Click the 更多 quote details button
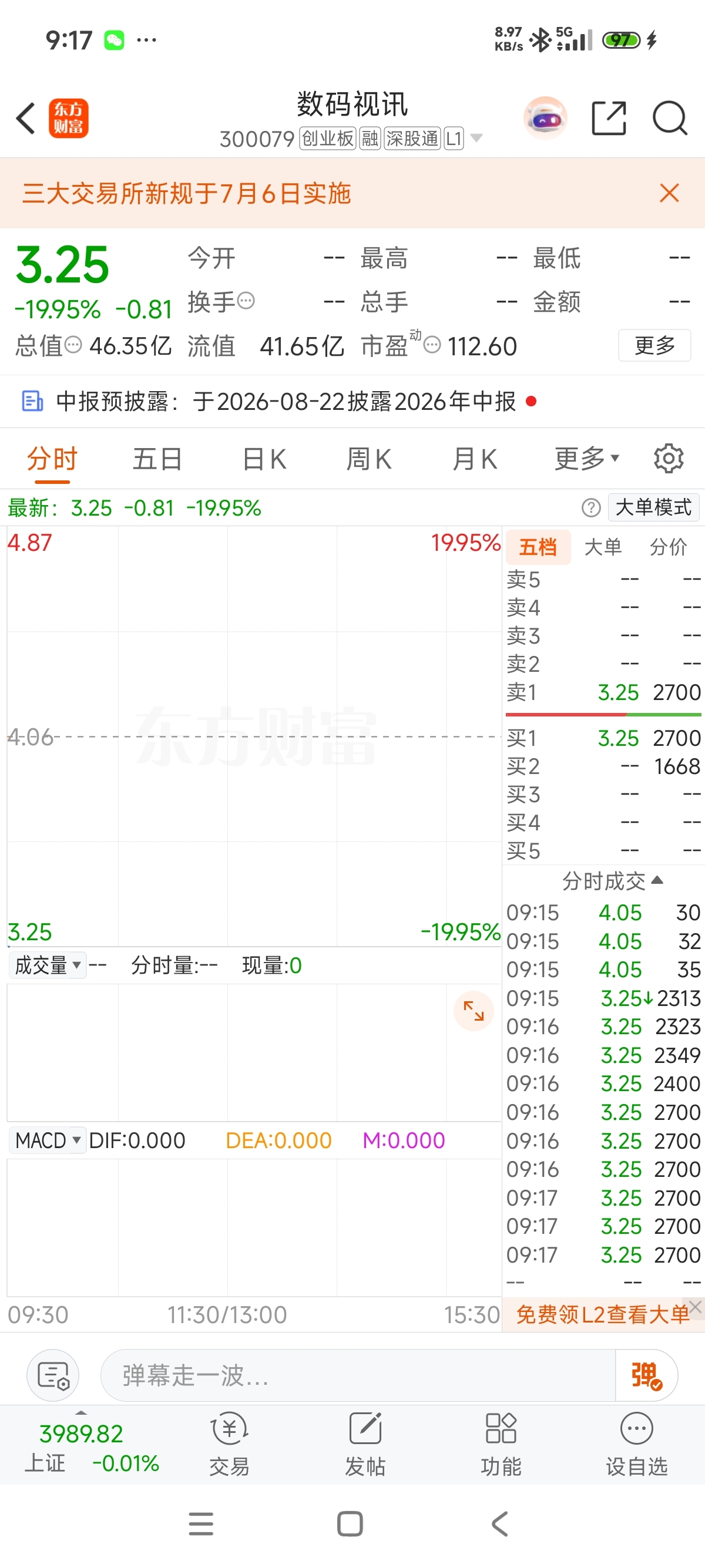Image resolution: width=705 pixels, height=1568 pixels. point(654,345)
